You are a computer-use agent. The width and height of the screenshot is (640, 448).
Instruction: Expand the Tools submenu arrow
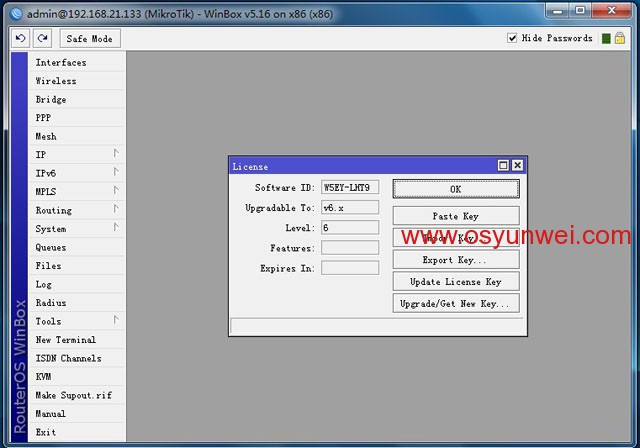coord(116,319)
